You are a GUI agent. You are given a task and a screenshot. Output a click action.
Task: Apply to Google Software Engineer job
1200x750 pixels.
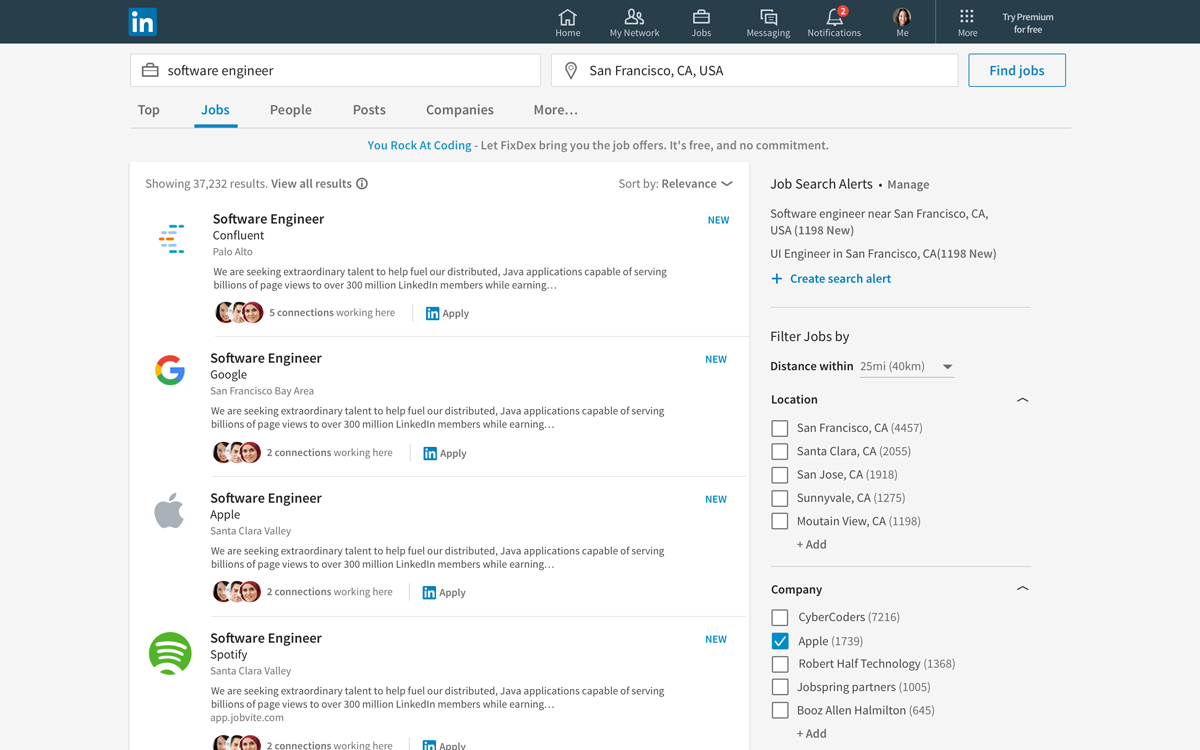click(x=445, y=453)
